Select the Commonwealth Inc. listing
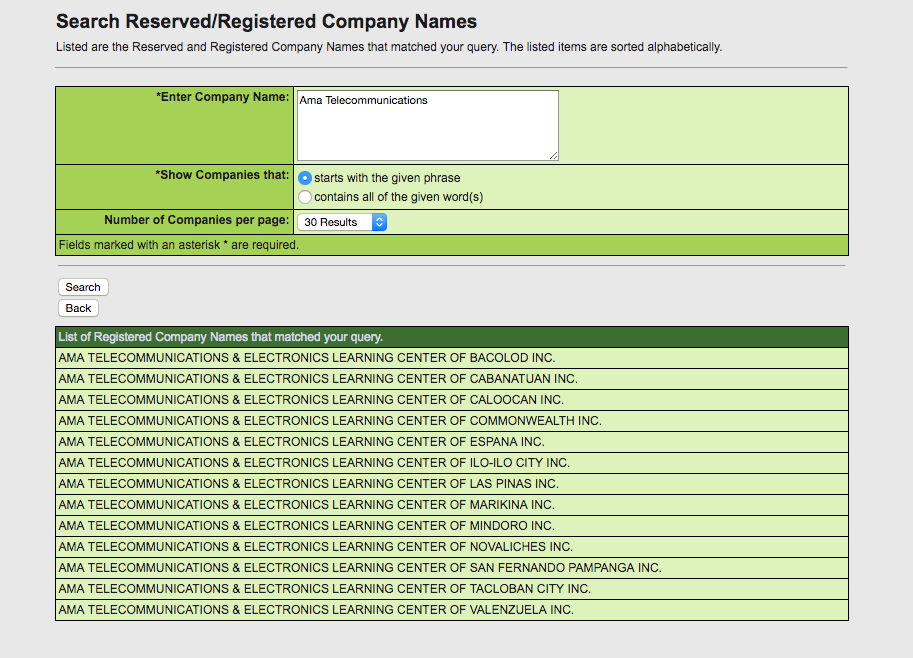This screenshot has height=658, width=913. 452,420
